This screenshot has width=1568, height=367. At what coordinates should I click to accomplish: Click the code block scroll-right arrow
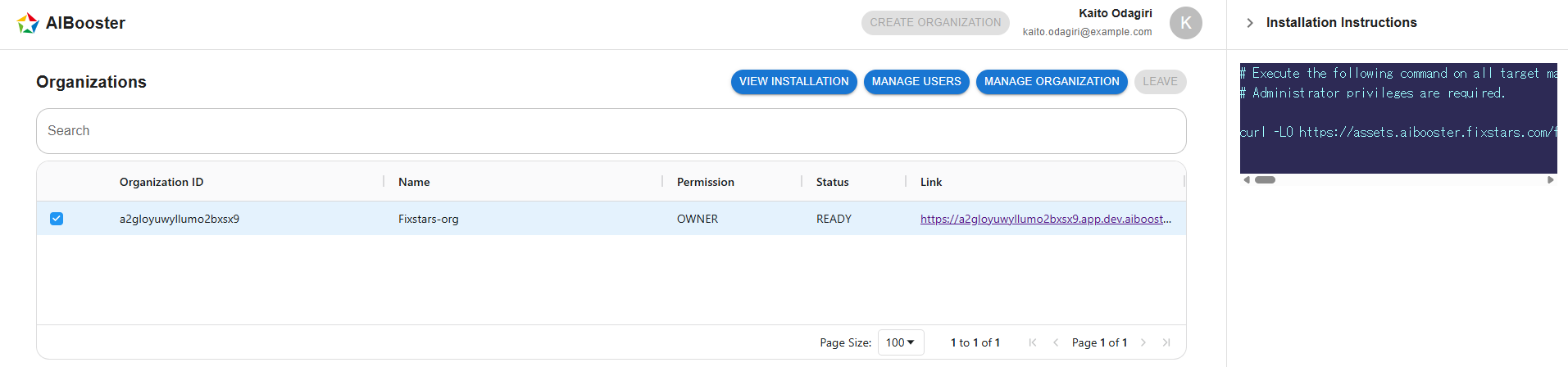[1550, 180]
